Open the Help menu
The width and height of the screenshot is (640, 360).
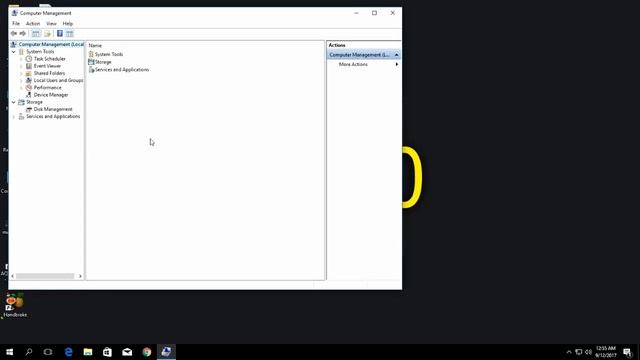click(x=68, y=24)
